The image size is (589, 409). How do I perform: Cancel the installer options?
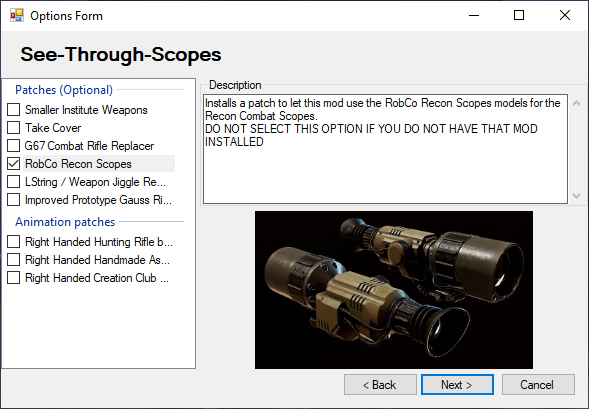click(538, 385)
